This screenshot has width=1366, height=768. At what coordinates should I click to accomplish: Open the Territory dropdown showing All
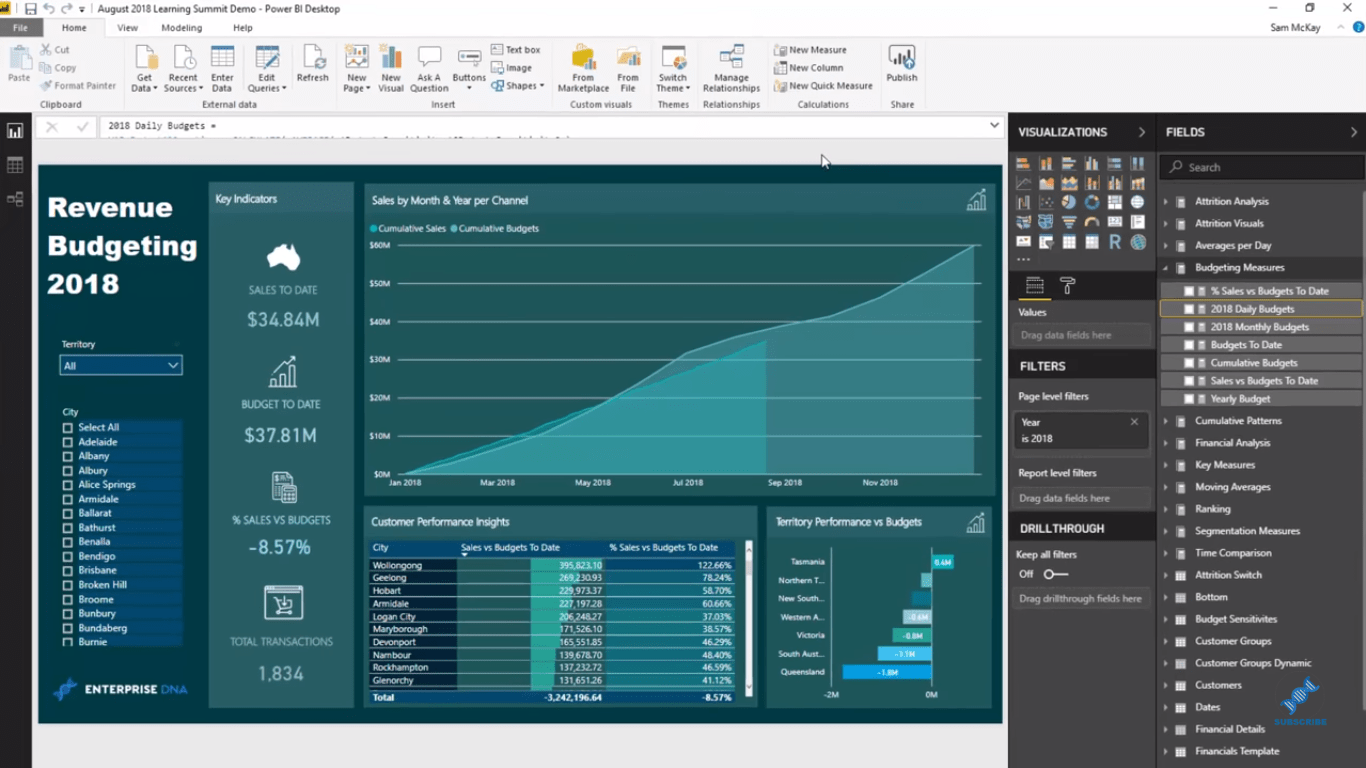(x=120, y=366)
